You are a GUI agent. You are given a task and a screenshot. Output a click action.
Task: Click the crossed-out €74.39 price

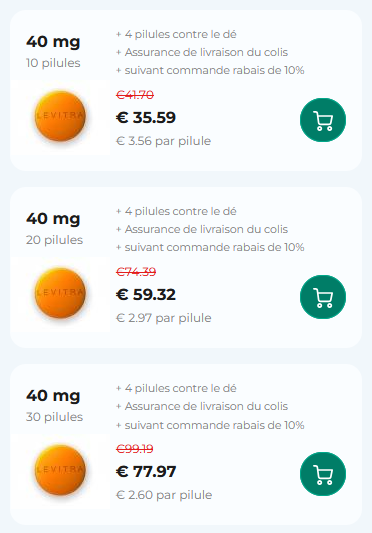[x=136, y=272]
